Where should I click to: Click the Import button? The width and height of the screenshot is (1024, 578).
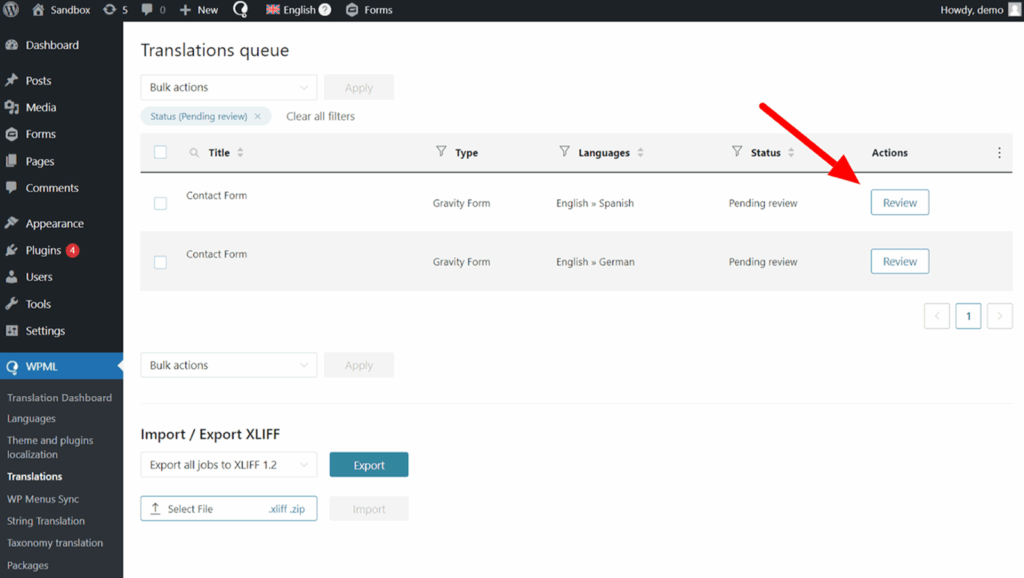coord(369,509)
